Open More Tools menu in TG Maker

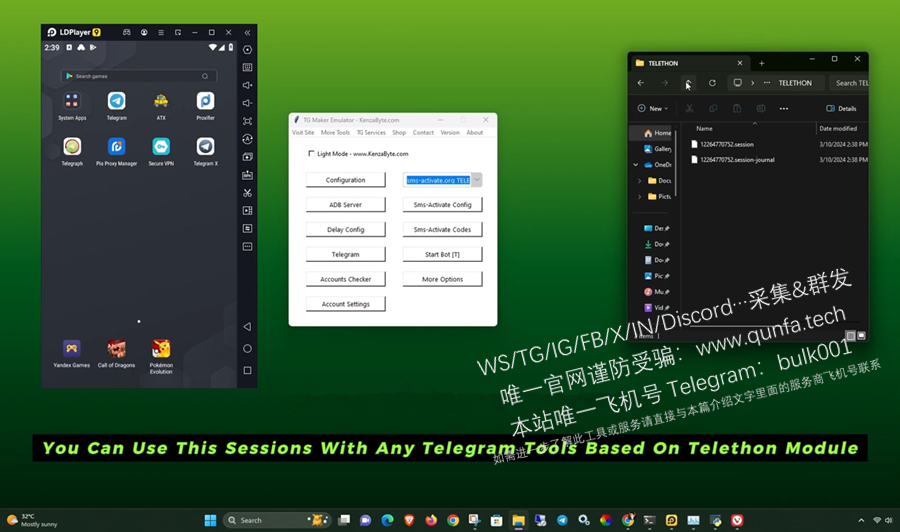[335, 133]
